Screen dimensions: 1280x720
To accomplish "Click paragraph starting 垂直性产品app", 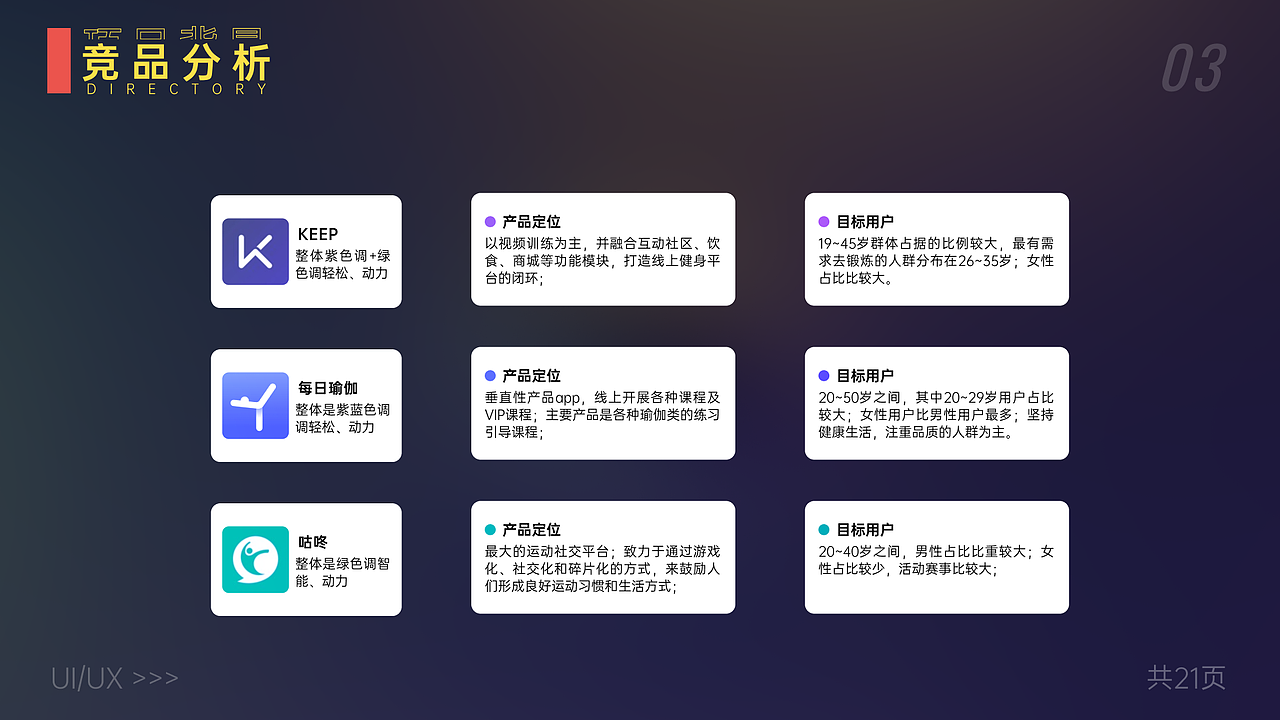I will (603, 415).
